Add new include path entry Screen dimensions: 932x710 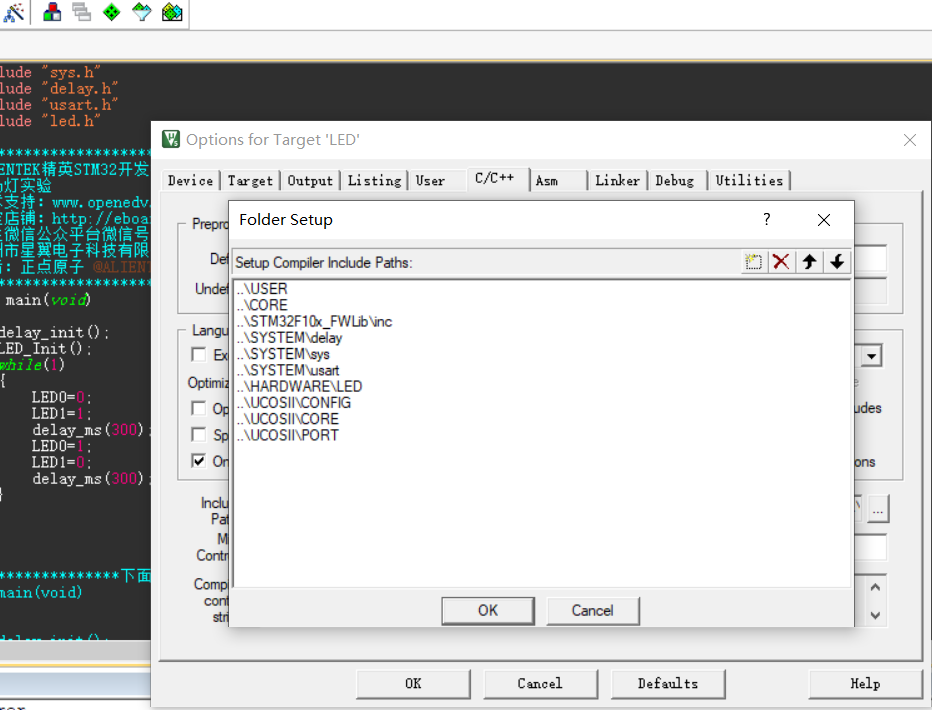coord(753,261)
